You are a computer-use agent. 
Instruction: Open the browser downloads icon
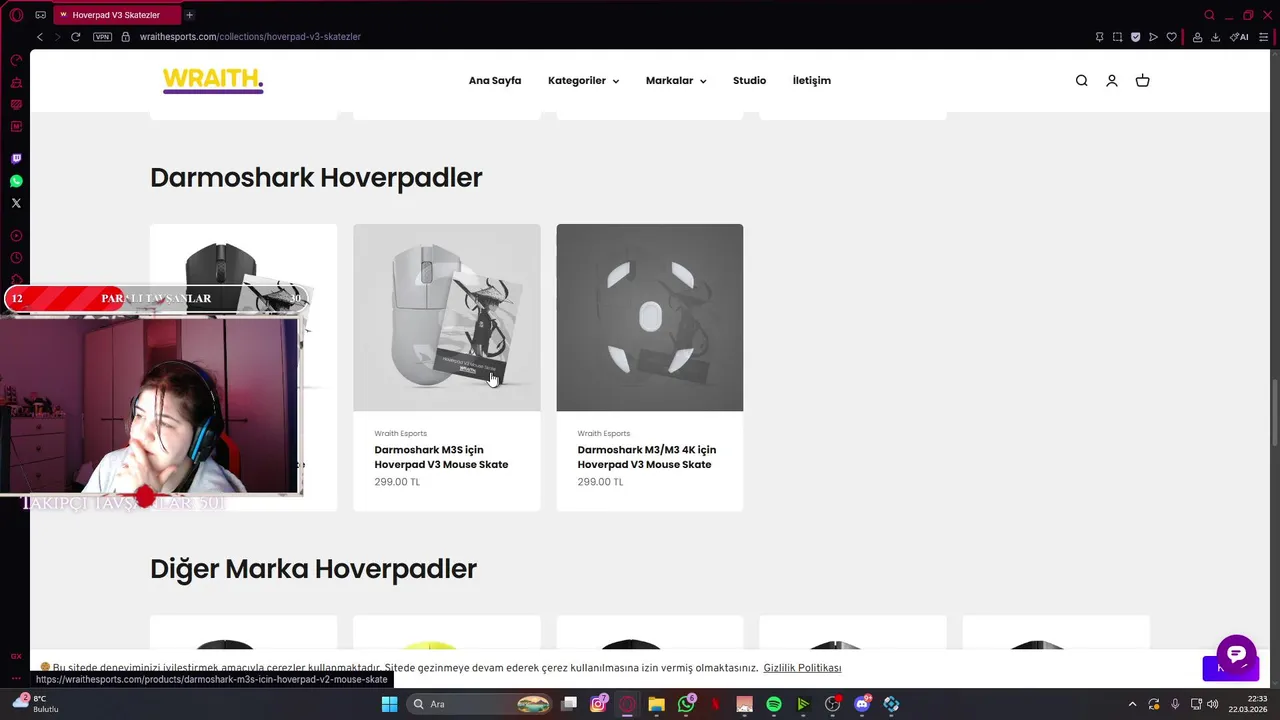(x=1215, y=37)
